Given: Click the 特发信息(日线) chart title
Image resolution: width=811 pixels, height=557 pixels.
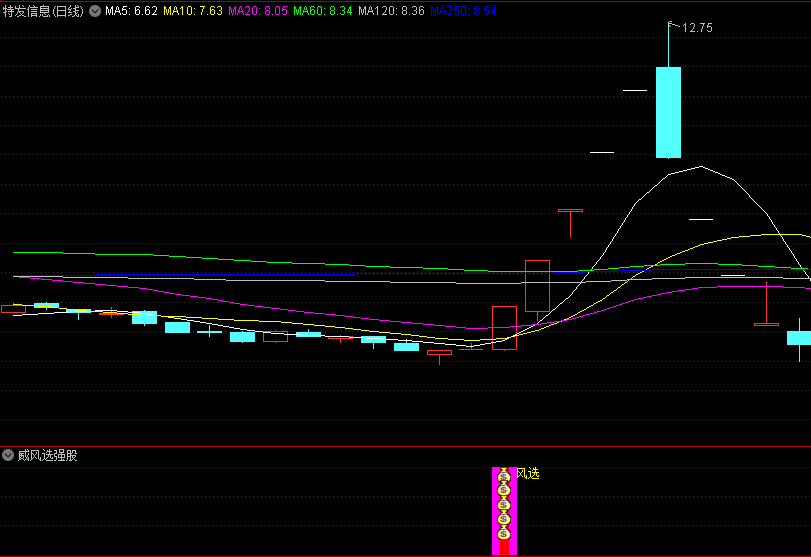Looking at the screenshot, I should pos(43,11).
